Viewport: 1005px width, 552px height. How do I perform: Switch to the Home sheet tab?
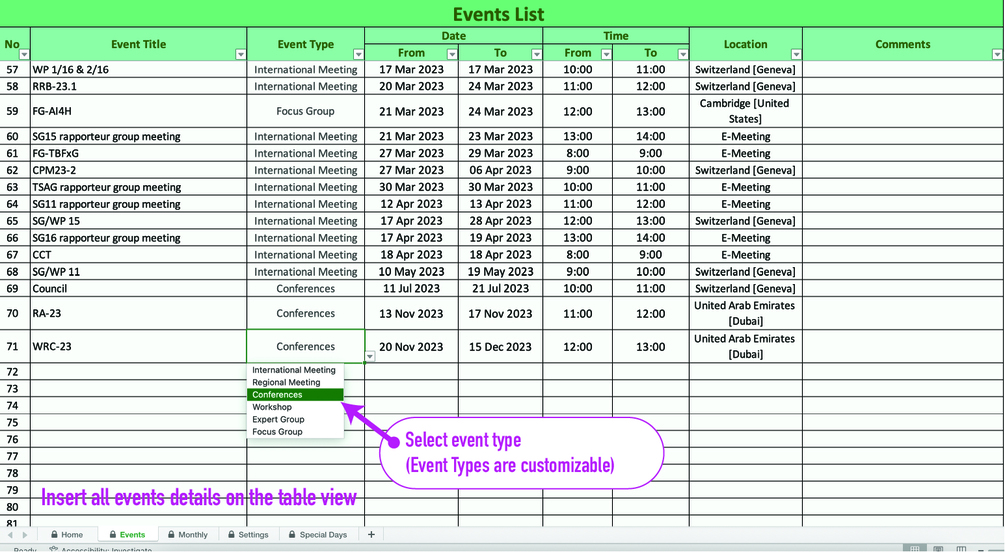pos(67,535)
